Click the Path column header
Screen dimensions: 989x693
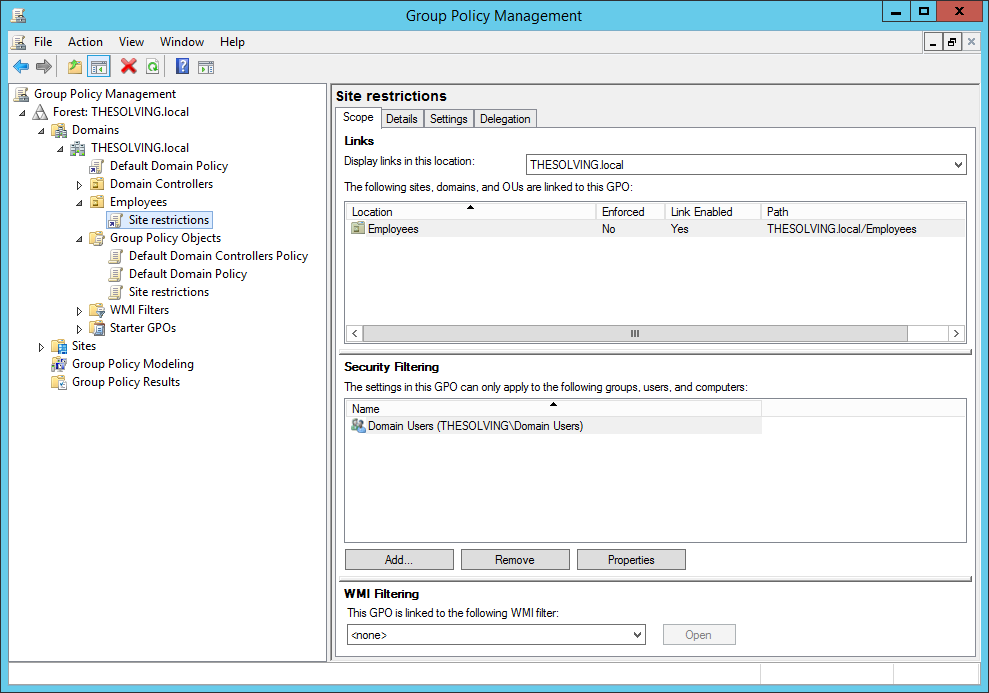click(x=863, y=212)
